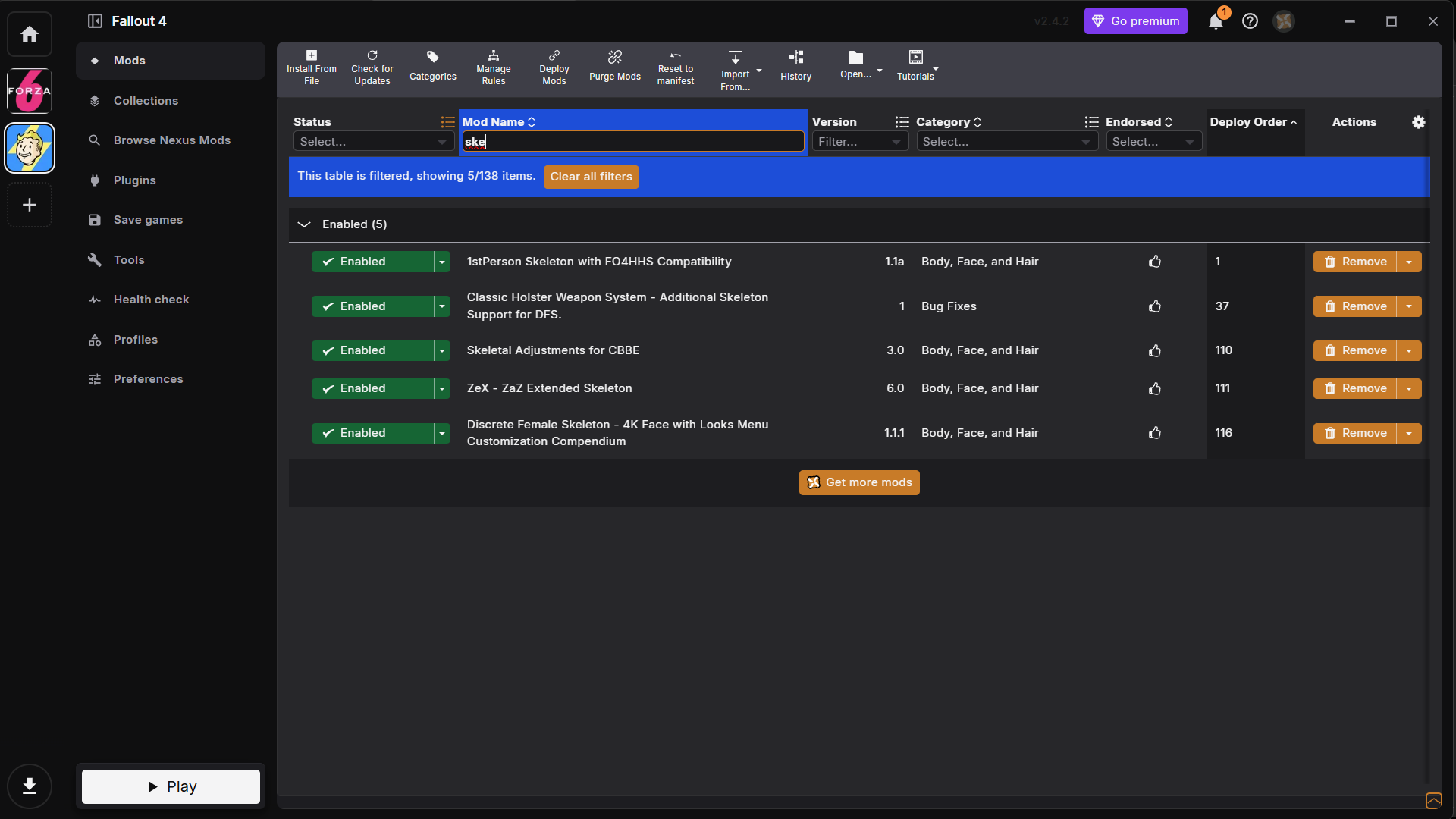
Task: Launch game with Play button
Action: pyautogui.click(x=171, y=786)
